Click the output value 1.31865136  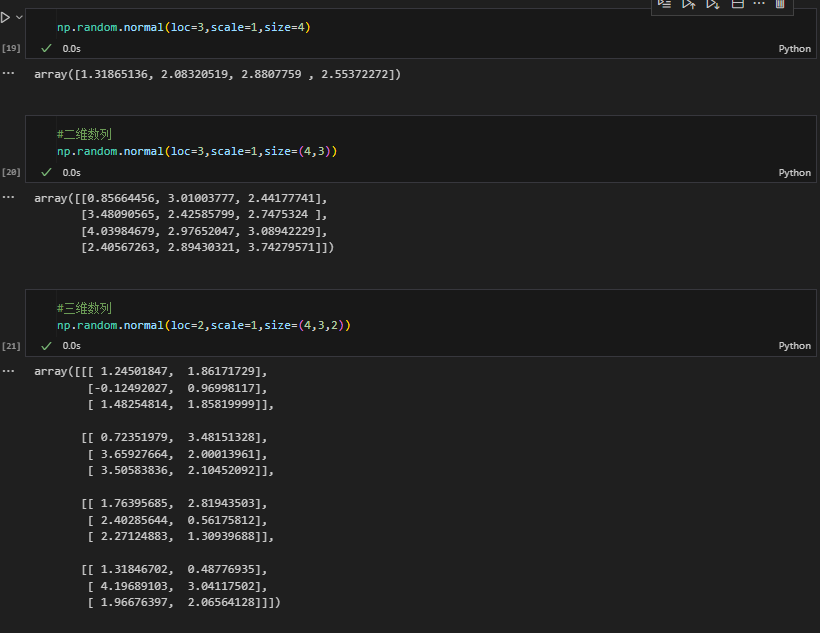coord(114,74)
